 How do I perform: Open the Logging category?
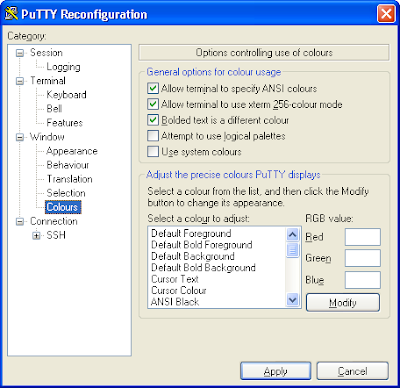click(x=63, y=67)
